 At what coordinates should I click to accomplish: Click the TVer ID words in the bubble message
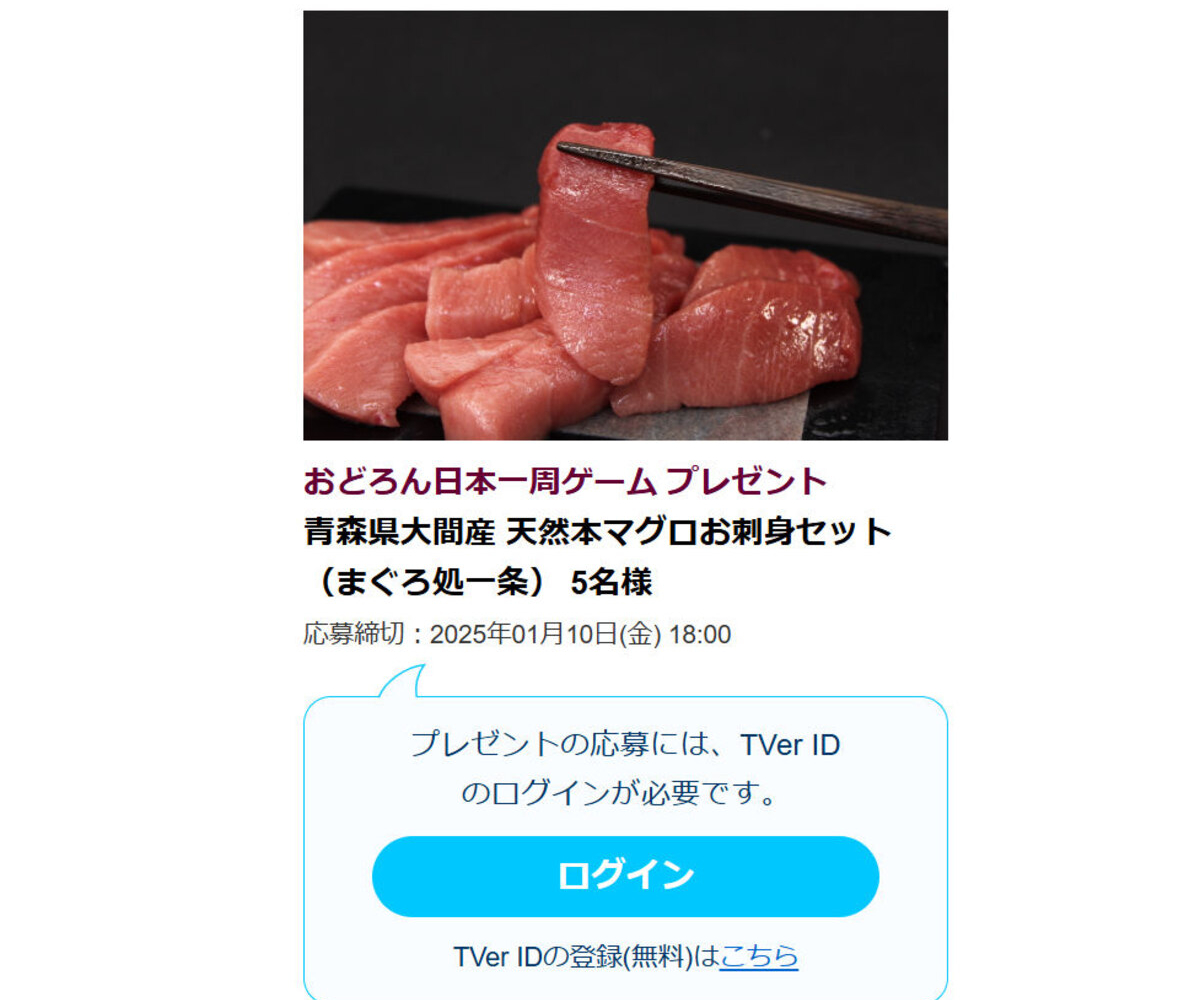(790, 745)
